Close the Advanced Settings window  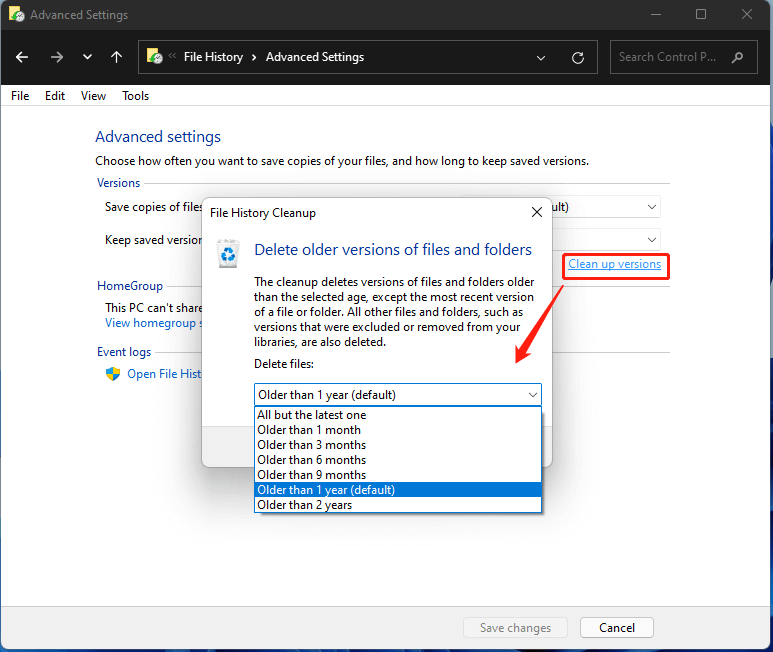pyautogui.click(x=747, y=15)
